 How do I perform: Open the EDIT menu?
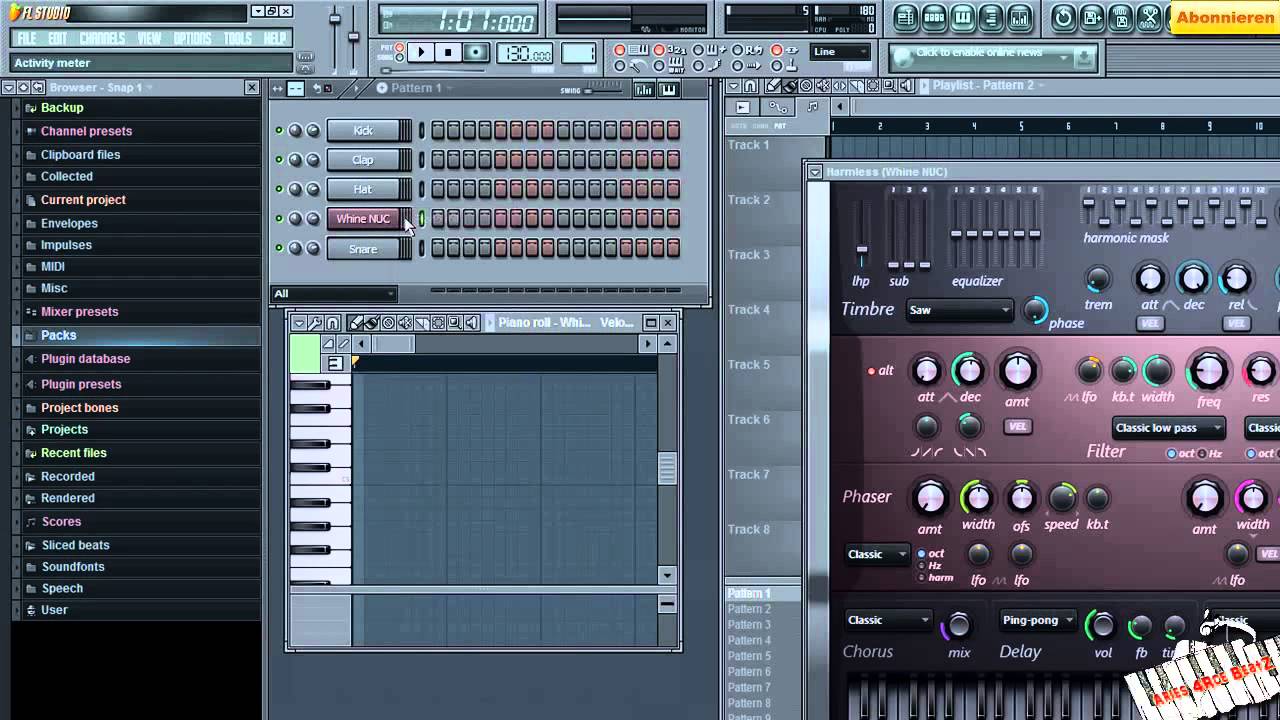[58, 39]
